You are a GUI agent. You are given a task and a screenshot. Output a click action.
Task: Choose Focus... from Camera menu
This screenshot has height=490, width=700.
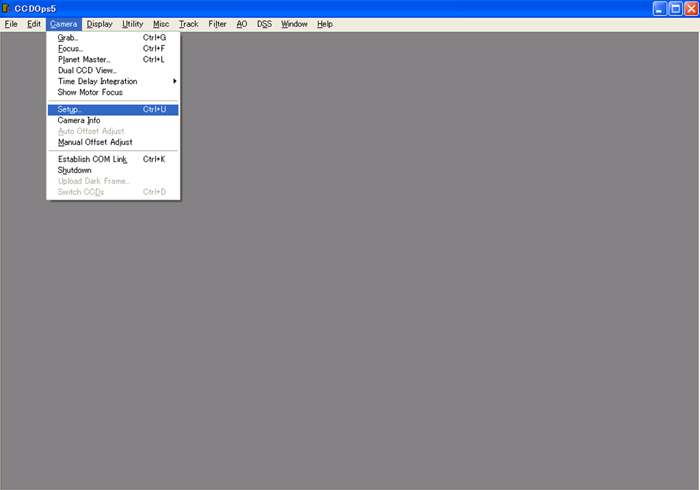pyautogui.click(x=113, y=49)
